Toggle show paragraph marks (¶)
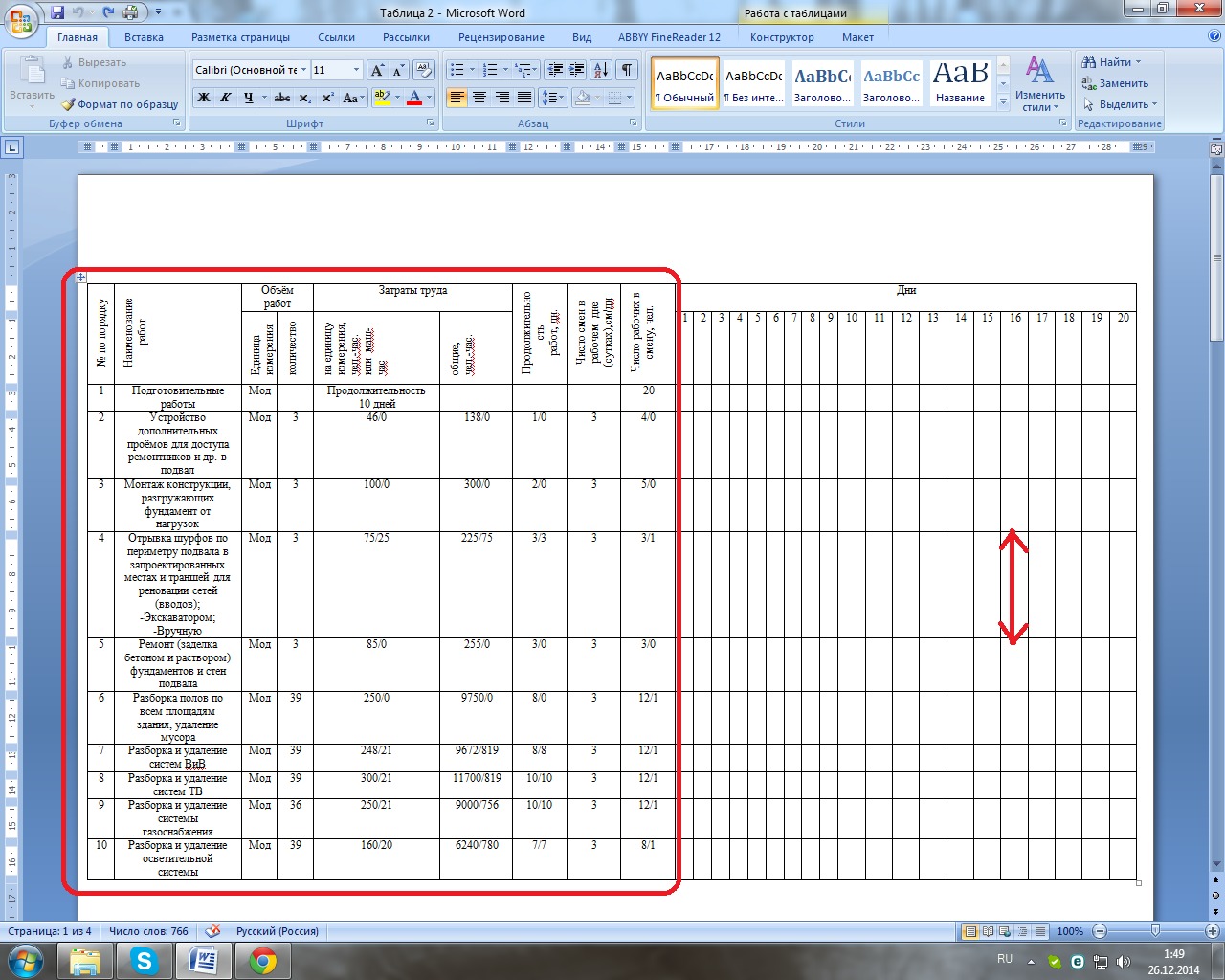The image size is (1225, 980). [627, 70]
